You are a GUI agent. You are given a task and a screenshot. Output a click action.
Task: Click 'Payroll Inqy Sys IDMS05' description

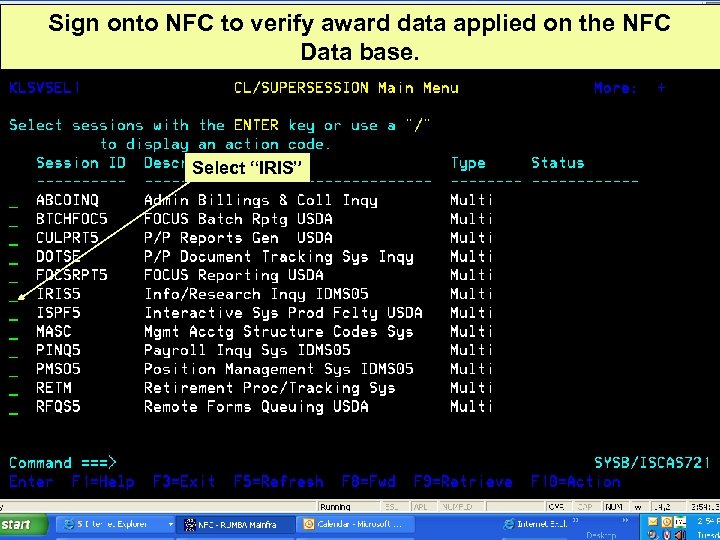coord(247,351)
